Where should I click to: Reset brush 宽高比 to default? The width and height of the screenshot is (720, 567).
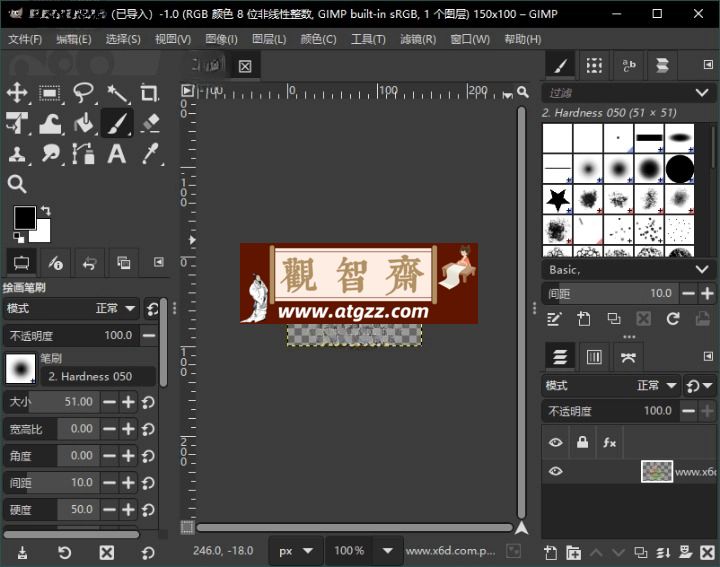click(x=148, y=429)
